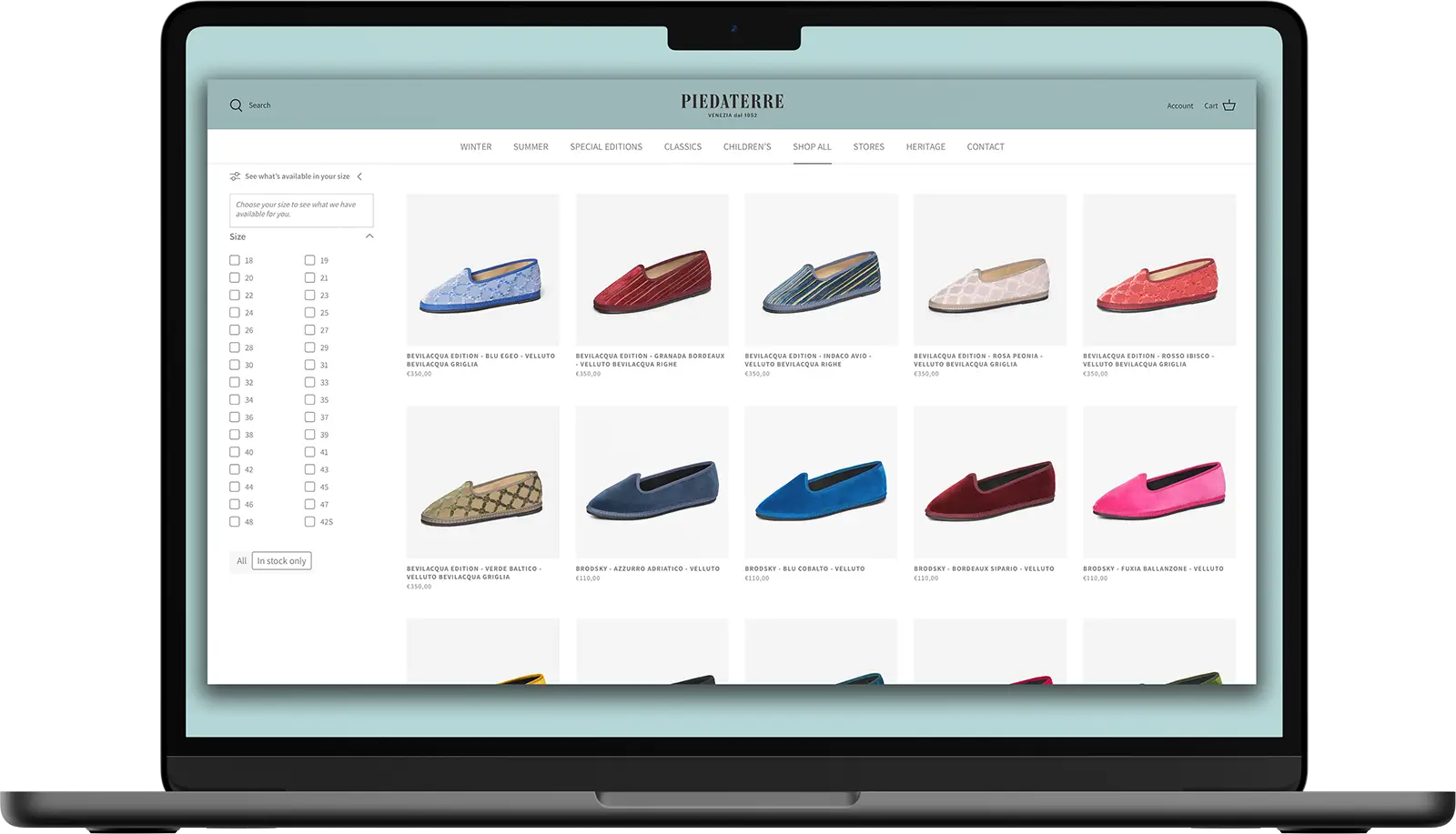The width and height of the screenshot is (1456, 834).
Task: Go to the Stores page
Action: pos(869,146)
